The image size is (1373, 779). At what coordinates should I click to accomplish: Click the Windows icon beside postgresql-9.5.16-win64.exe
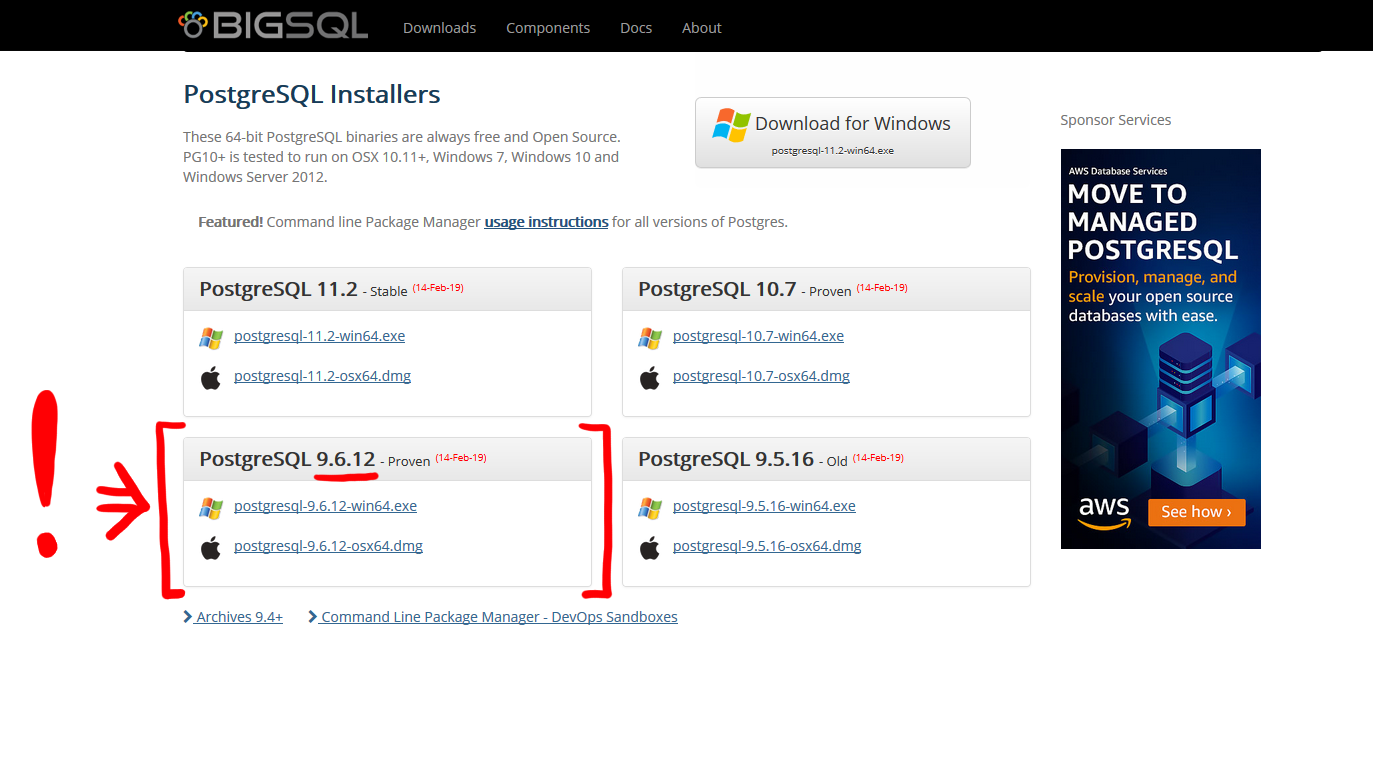click(x=650, y=508)
